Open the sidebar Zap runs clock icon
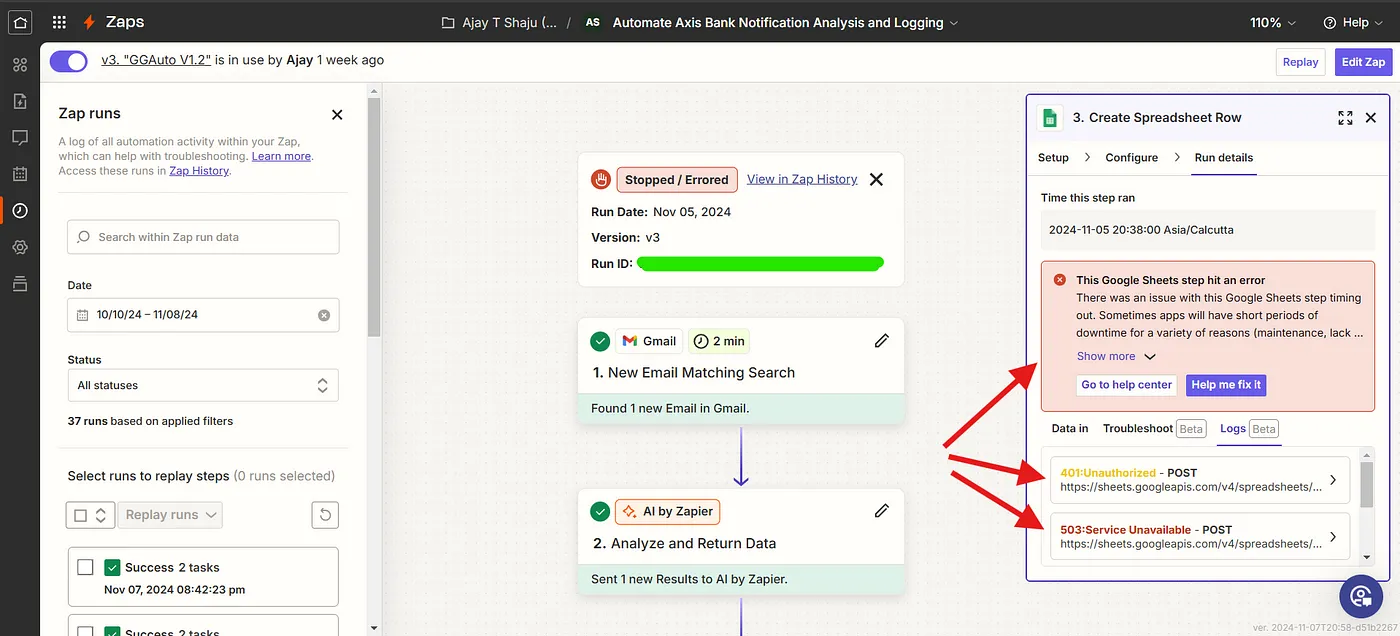Image resolution: width=1400 pixels, height=636 pixels. pyautogui.click(x=20, y=210)
